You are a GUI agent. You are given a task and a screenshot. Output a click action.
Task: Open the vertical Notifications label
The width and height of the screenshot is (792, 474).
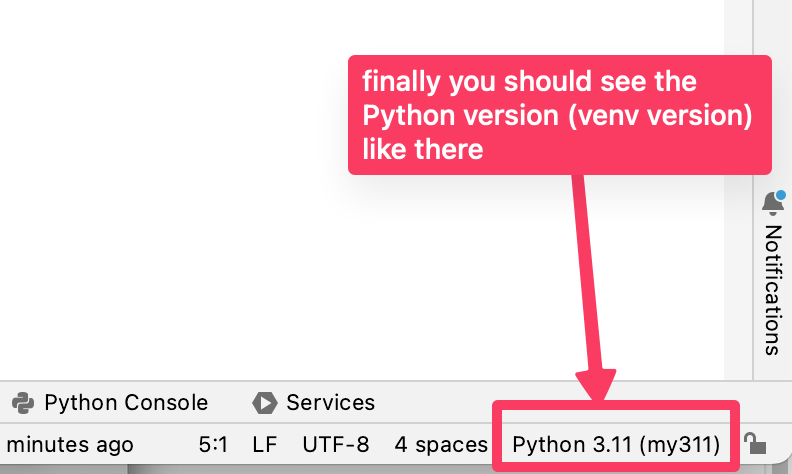[x=772, y=288]
